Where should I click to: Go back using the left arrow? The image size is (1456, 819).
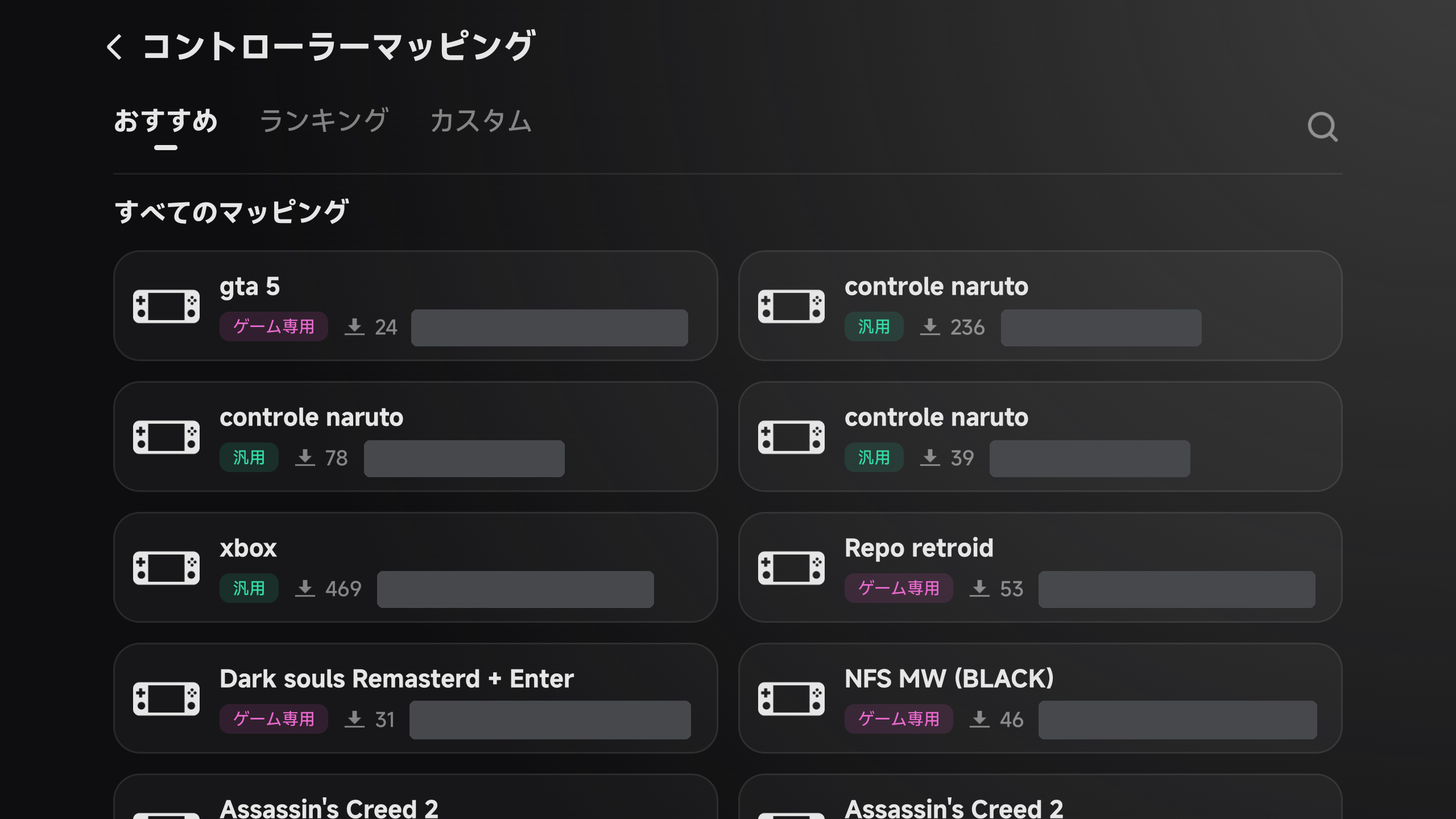tap(114, 47)
